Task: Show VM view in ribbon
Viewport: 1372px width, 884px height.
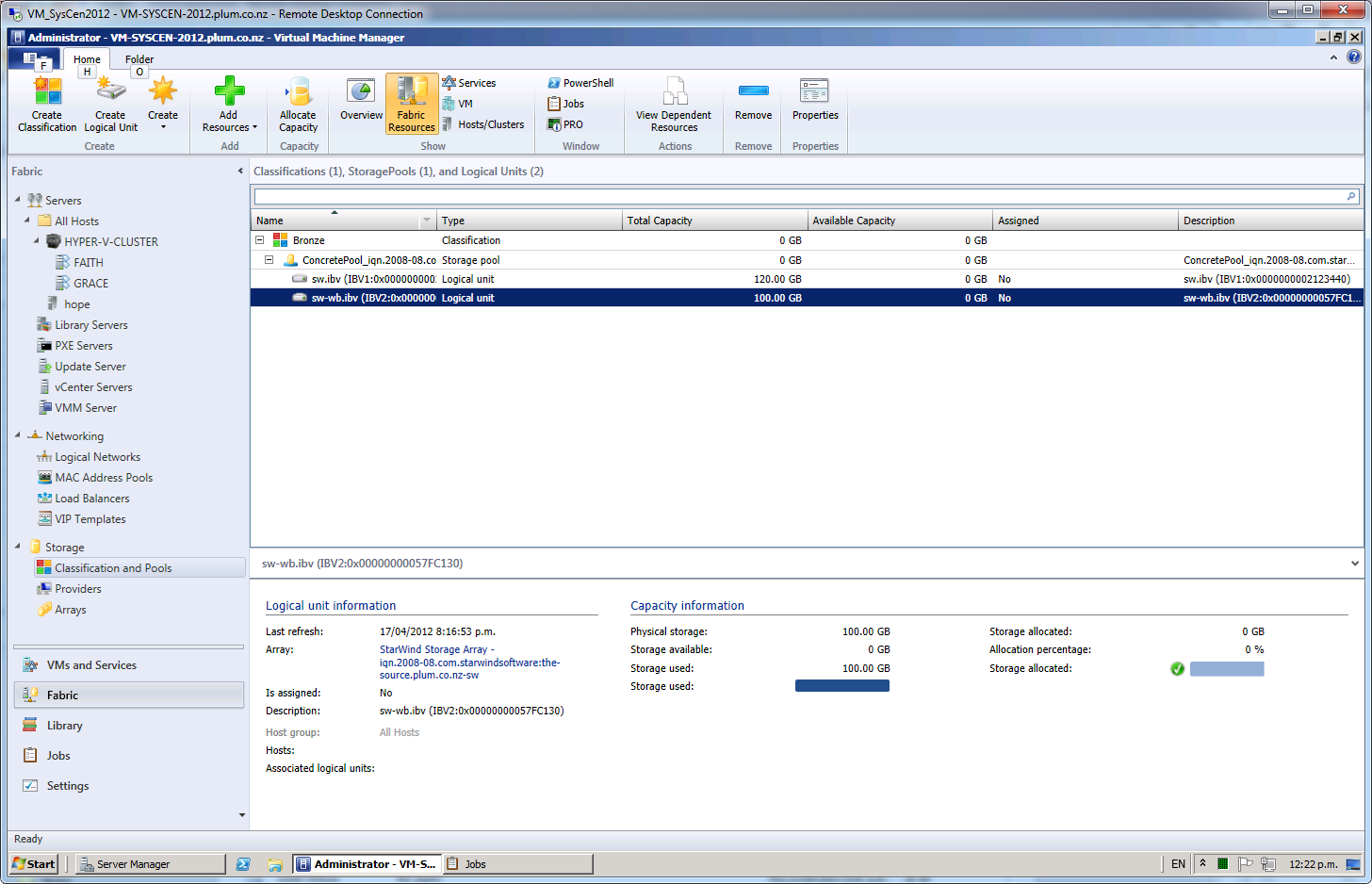Action: pyautogui.click(x=458, y=104)
